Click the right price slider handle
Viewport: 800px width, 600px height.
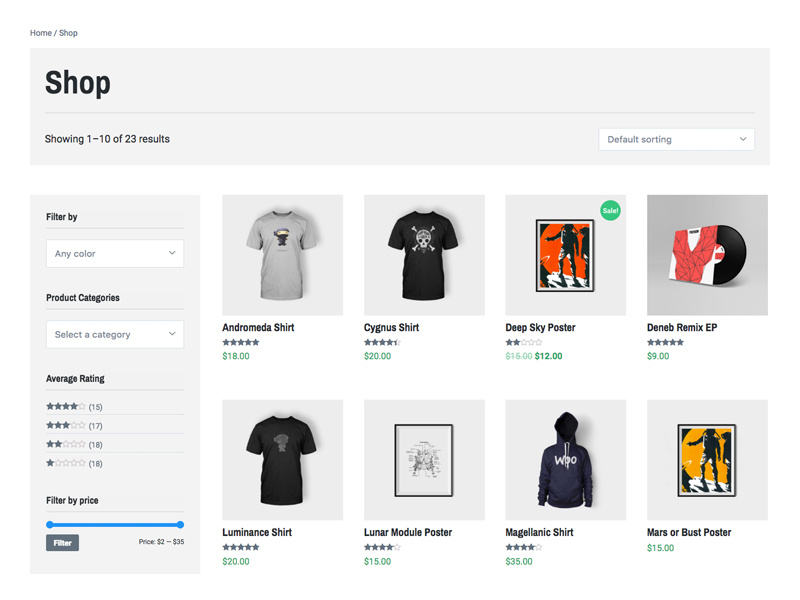click(x=180, y=524)
